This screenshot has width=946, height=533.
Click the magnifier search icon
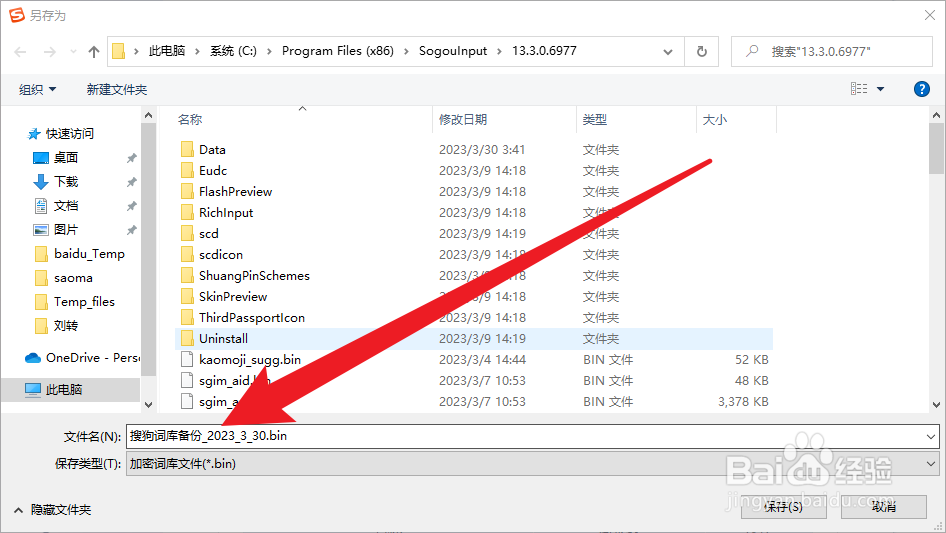pos(752,51)
